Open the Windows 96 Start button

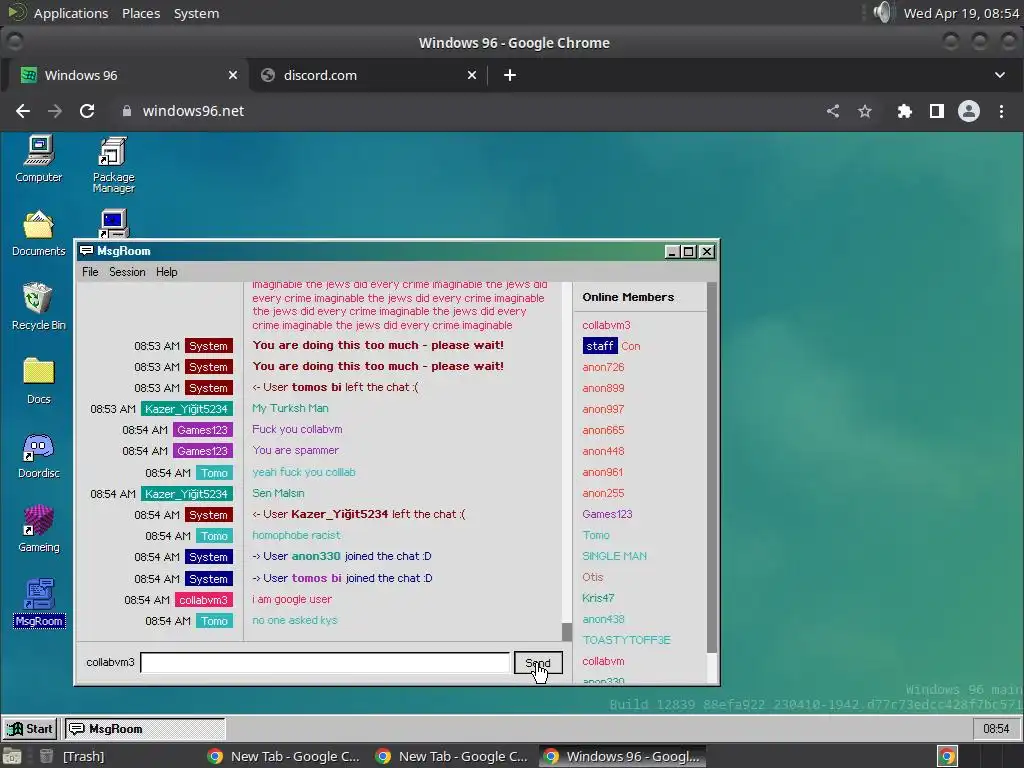(30, 729)
